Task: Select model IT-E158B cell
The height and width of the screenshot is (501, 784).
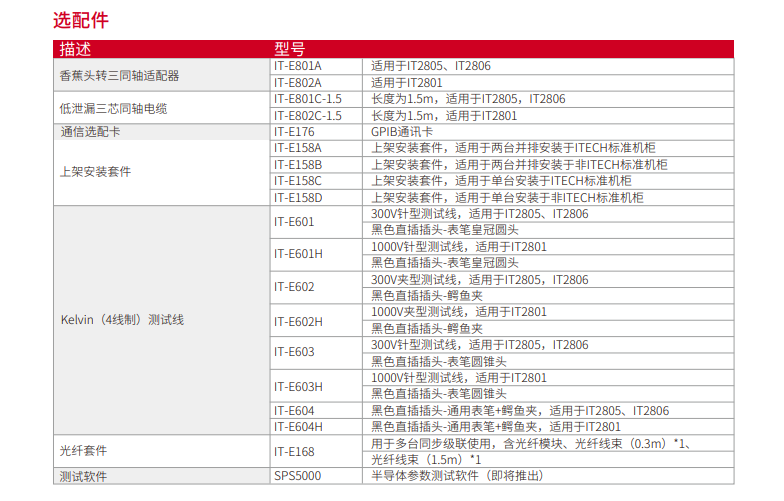Action: [316, 165]
